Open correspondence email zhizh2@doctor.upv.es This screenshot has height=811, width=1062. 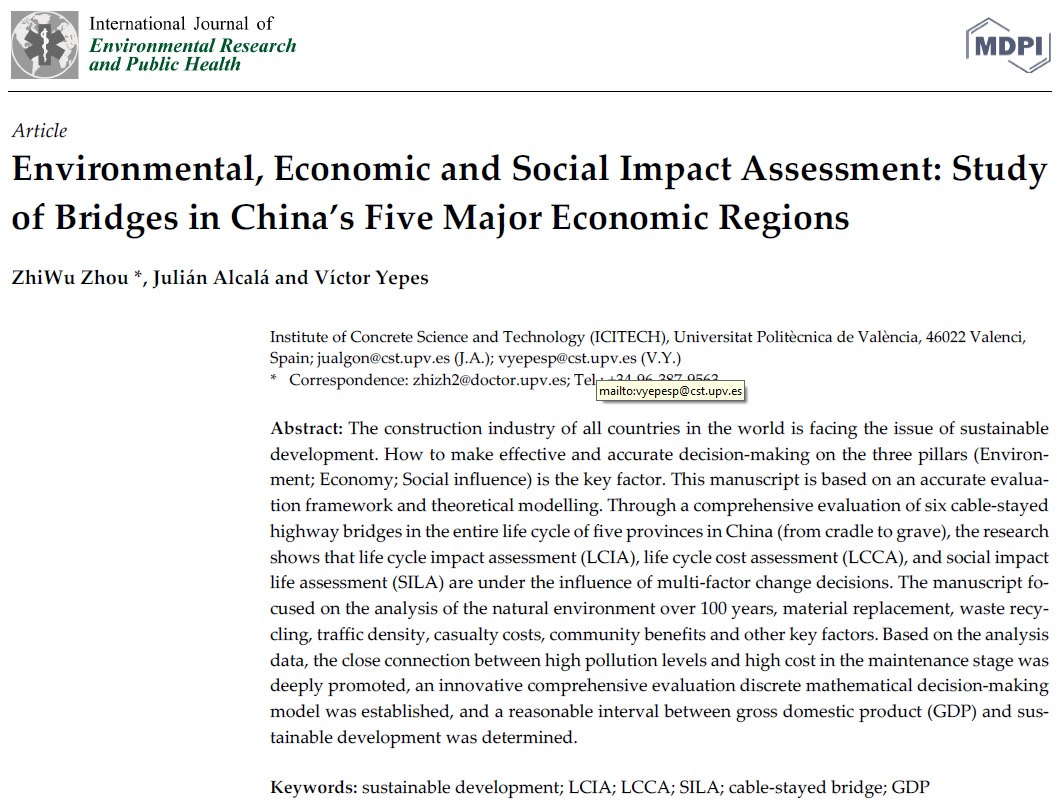pos(487,380)
